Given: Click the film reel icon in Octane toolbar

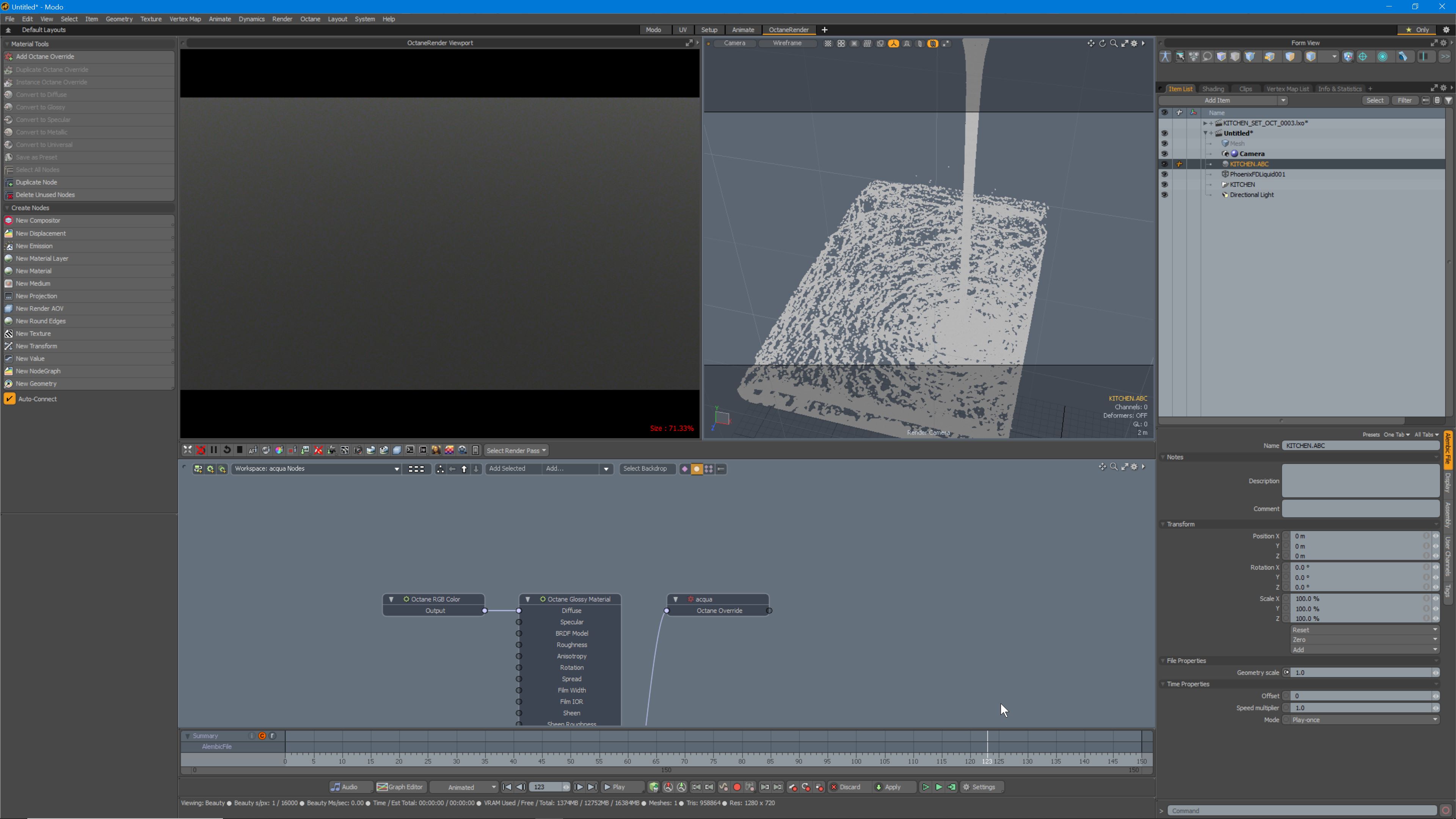Looking at the screenshot, I should point(463,450).
